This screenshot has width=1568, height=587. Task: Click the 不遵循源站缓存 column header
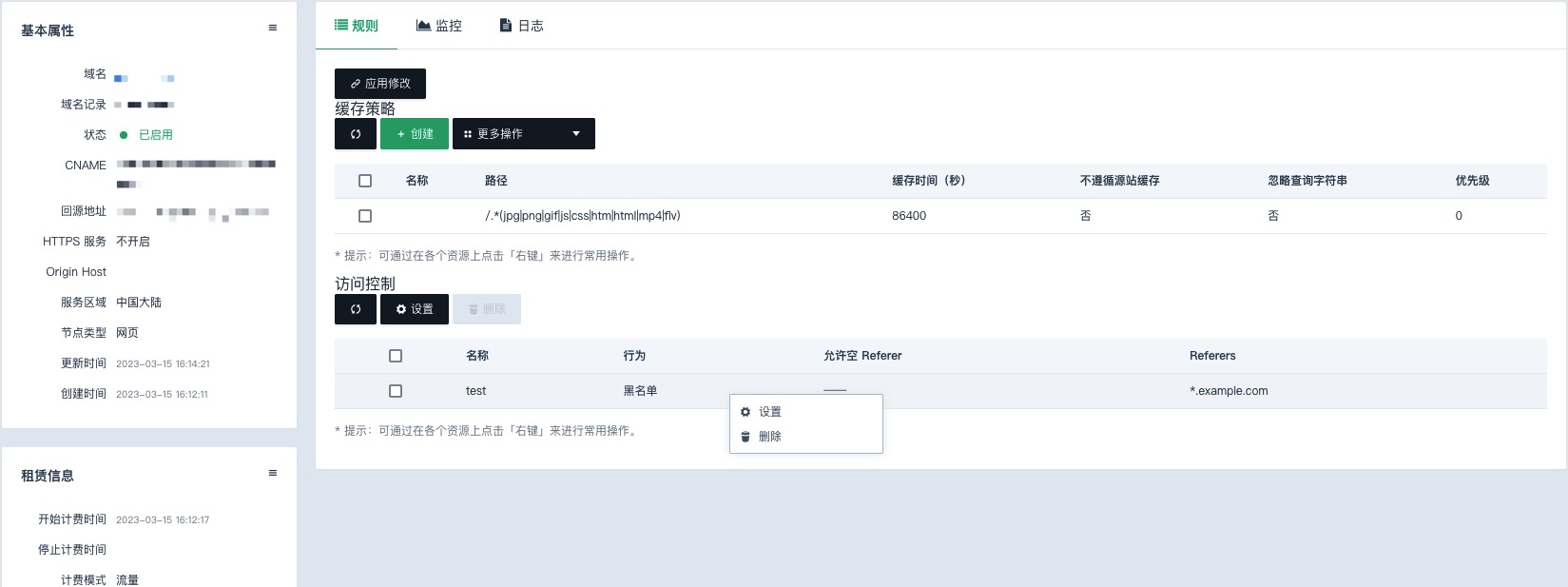pos(1120,181)
